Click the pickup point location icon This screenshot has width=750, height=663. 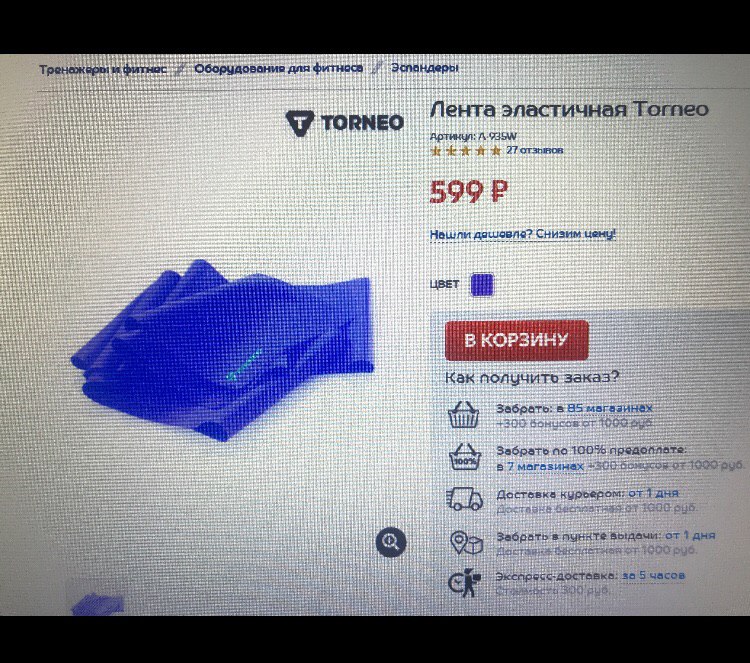(466, 542)
